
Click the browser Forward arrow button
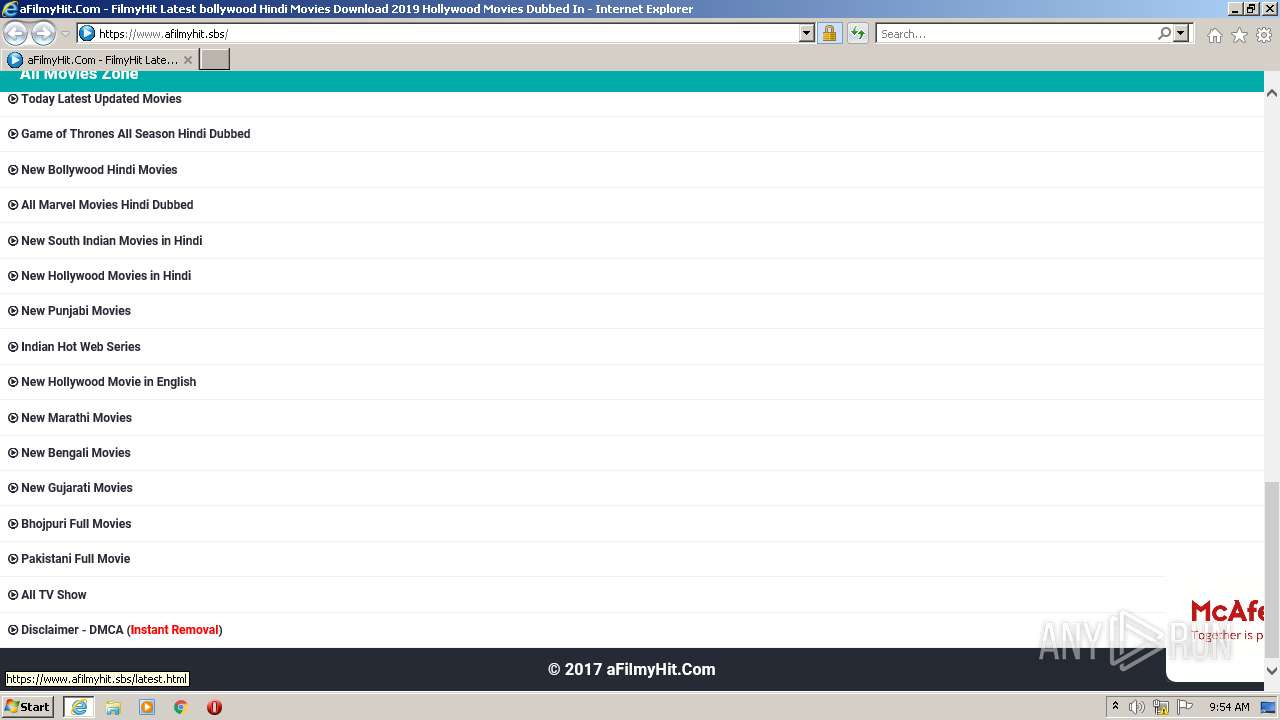pyautogui.click(x=43, y=33)
